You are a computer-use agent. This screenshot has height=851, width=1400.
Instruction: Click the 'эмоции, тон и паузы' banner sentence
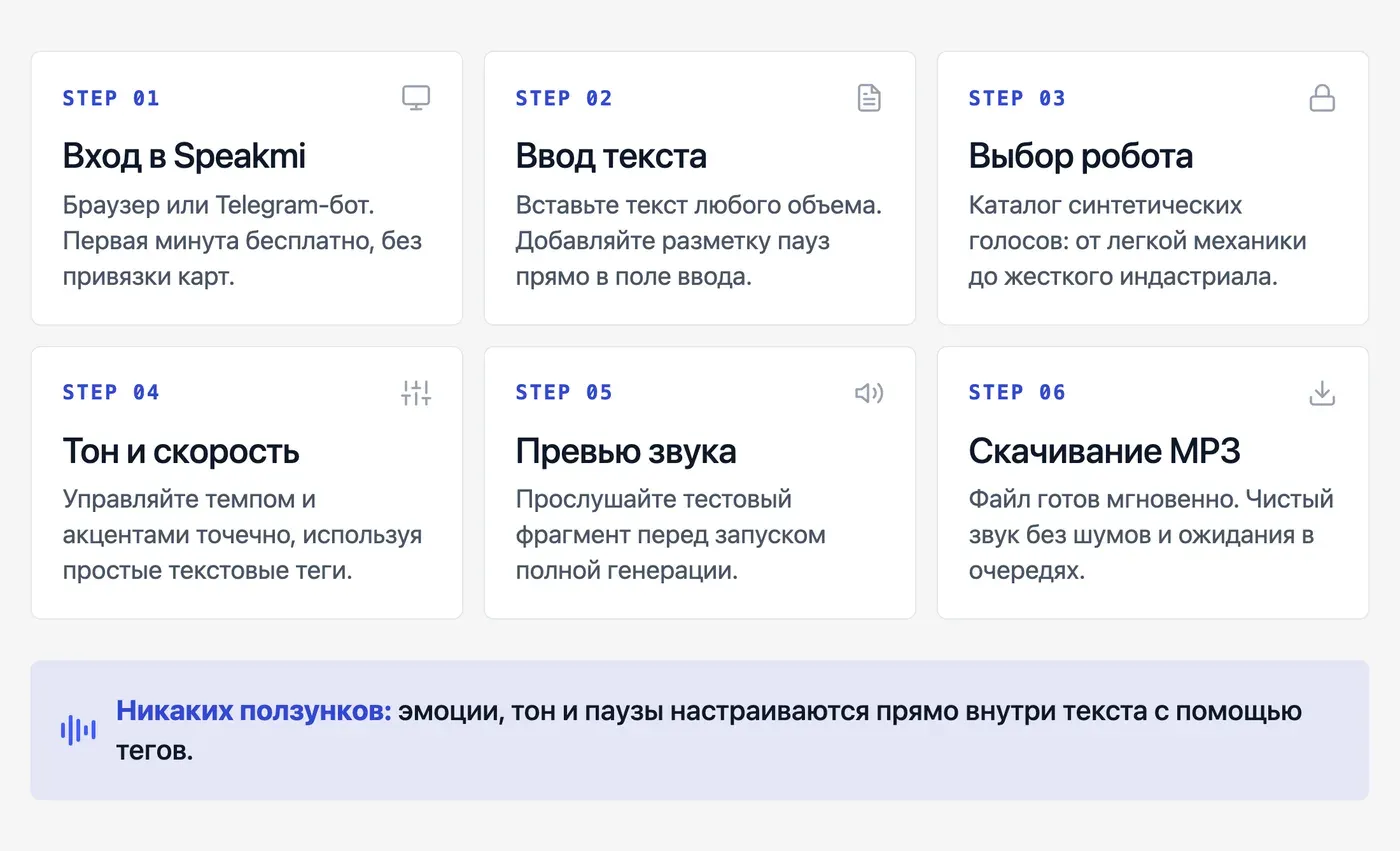point(709,731)
